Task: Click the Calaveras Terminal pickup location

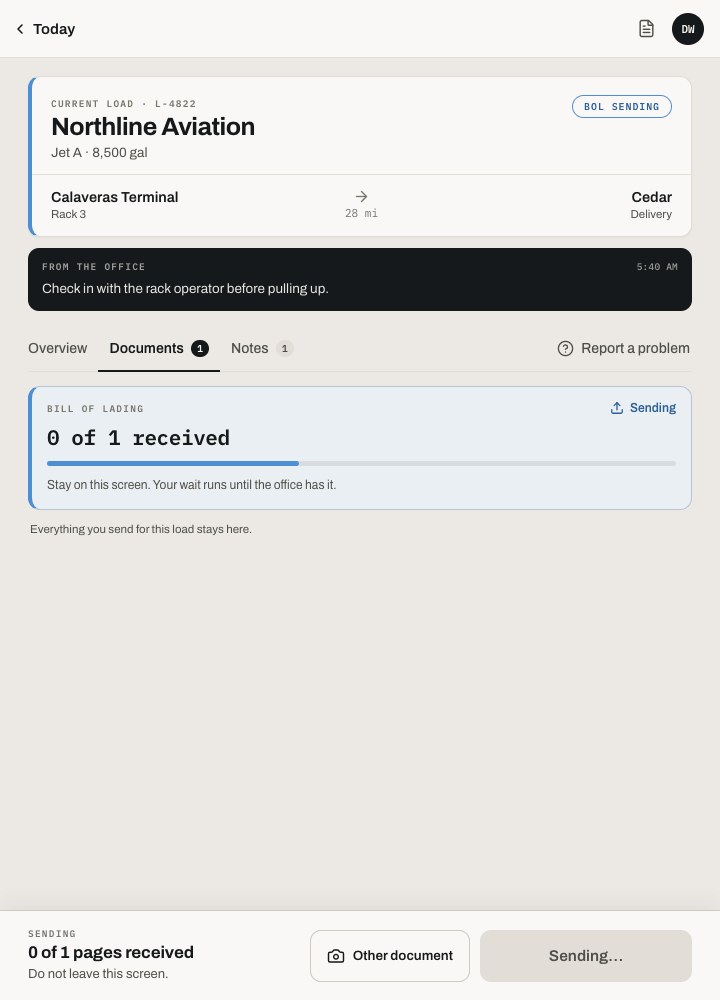Action: [115, 204]
